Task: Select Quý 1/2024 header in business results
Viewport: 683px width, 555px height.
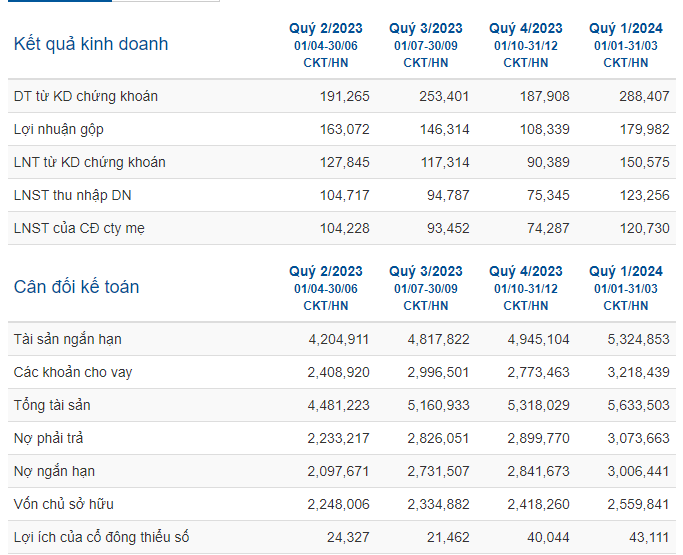Action: click(626, 28)
